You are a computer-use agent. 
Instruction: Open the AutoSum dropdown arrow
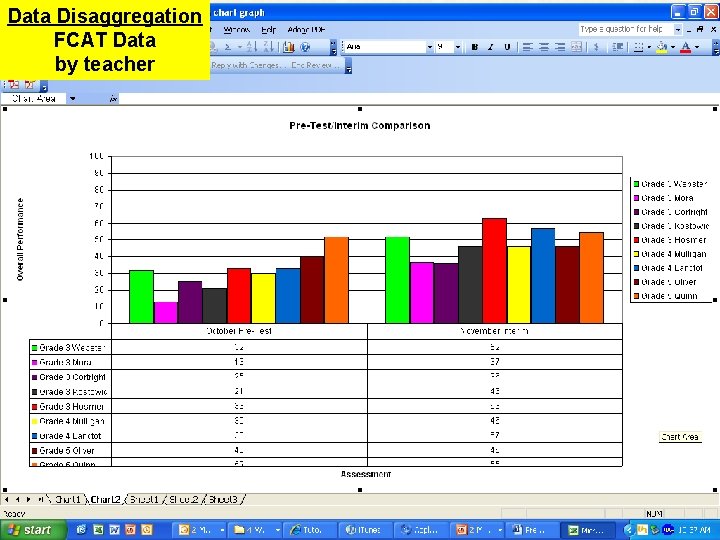[239, 47]
